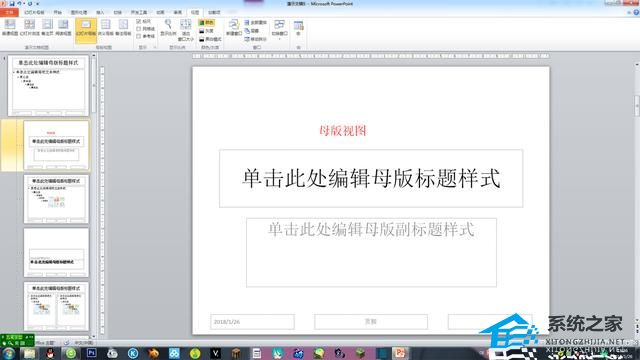Image resolution: width=640 pixels, height=360 pixels.
Task: Open the Customize Quick Access Toolbar dropdown arrow
Action: 37,4
